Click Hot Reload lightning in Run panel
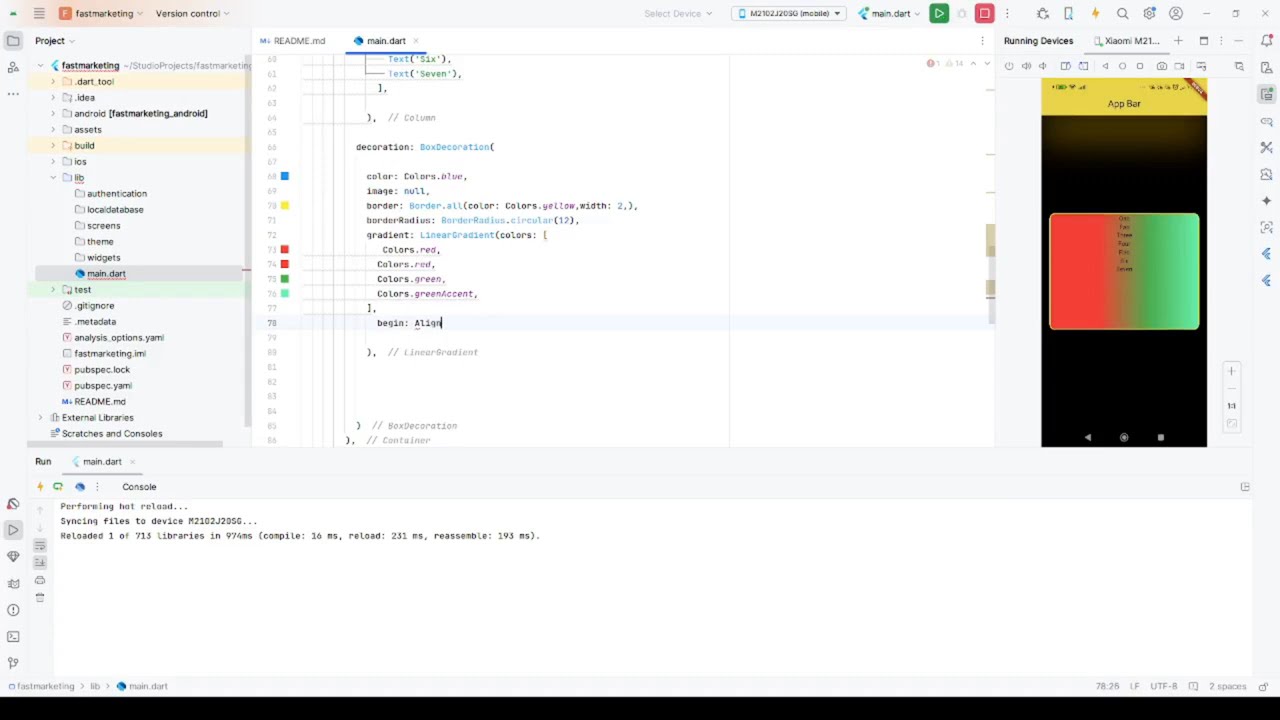The image size is (1280, 720). click(40, 487)
